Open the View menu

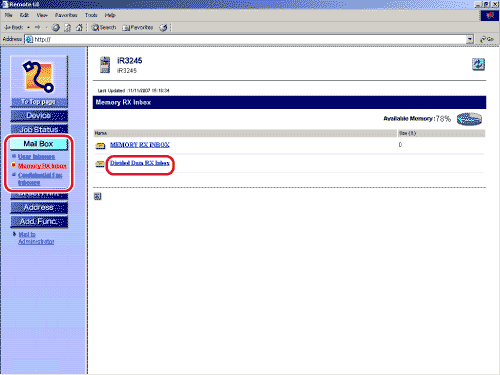tap(42, 15)
